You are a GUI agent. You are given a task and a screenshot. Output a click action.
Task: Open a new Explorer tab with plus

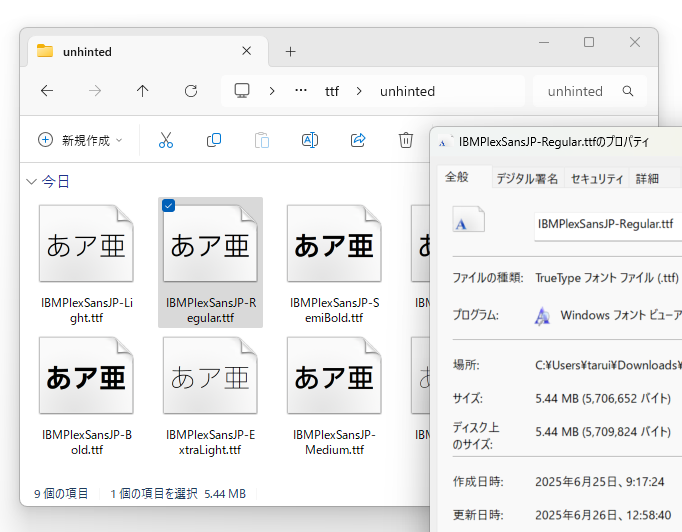(x=291, y=52)
